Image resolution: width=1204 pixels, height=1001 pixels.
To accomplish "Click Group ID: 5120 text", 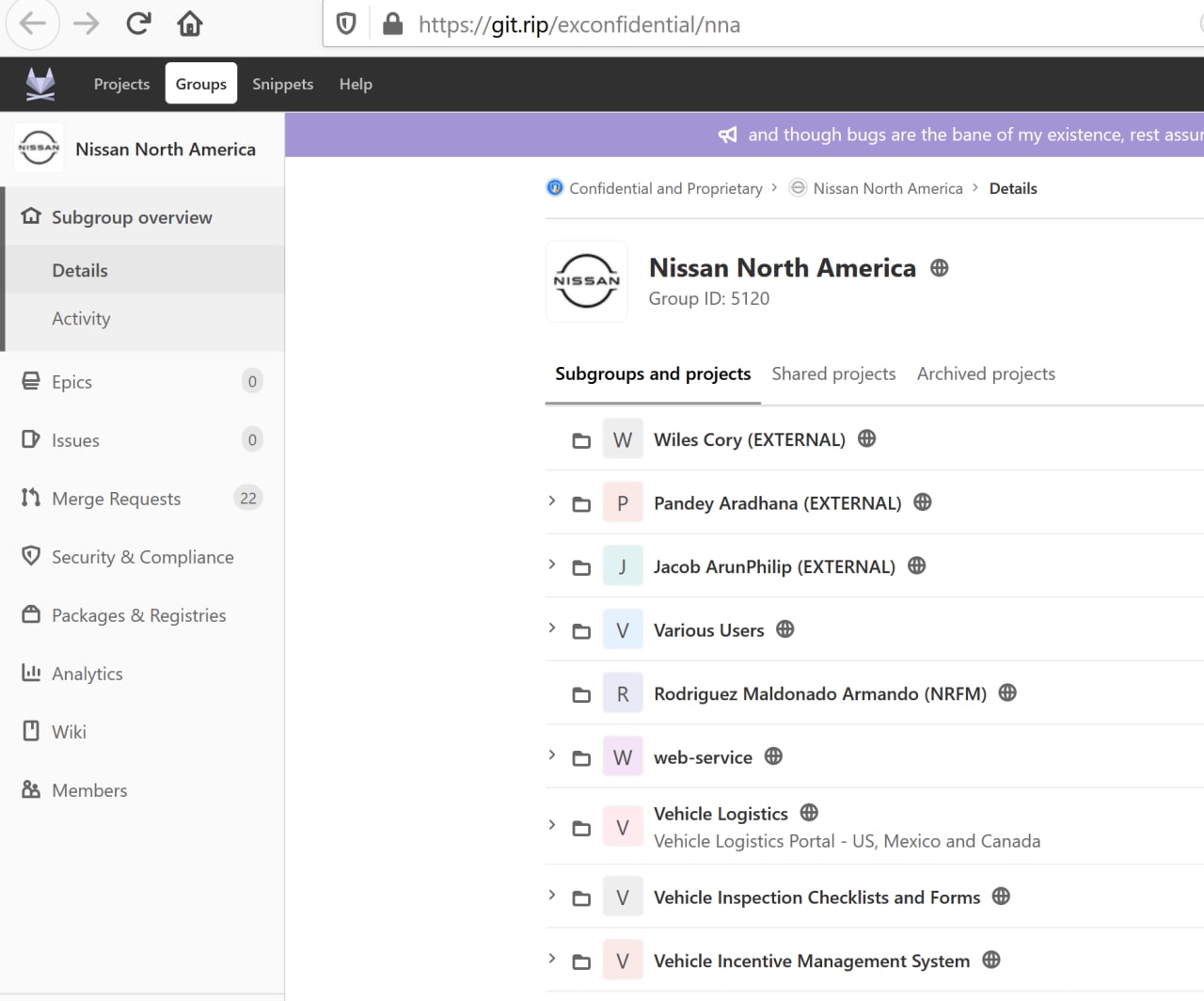I will click(709, 298).
